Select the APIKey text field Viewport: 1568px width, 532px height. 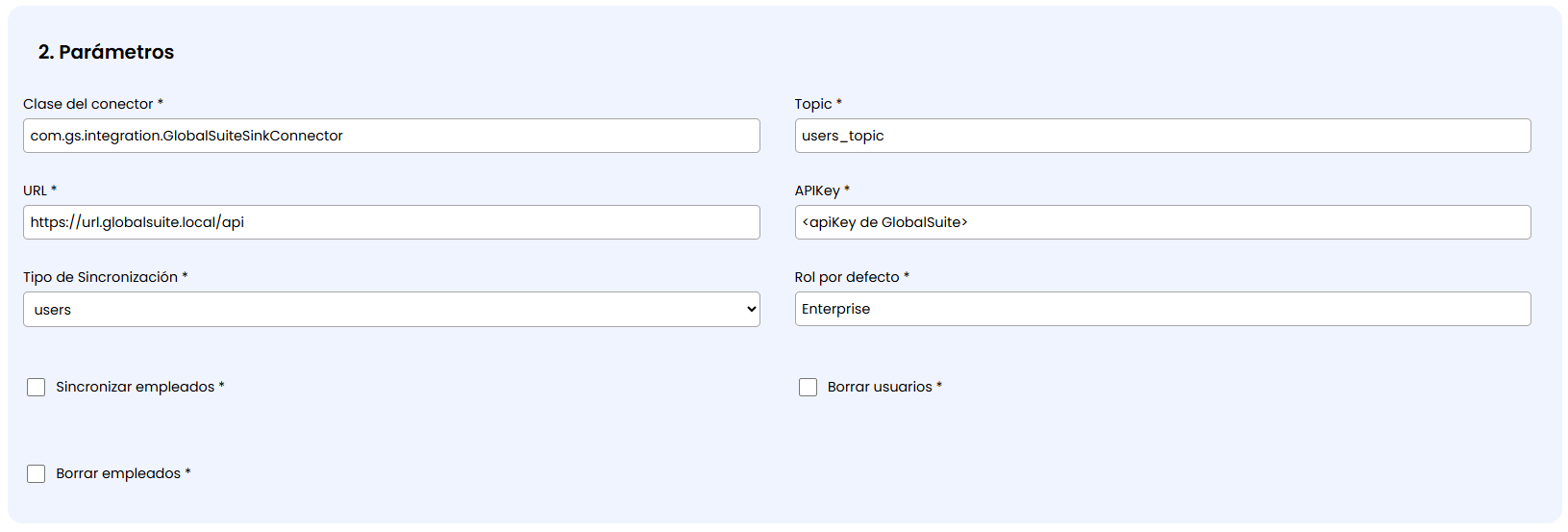pyautogui.click(x=1162, y=222)
